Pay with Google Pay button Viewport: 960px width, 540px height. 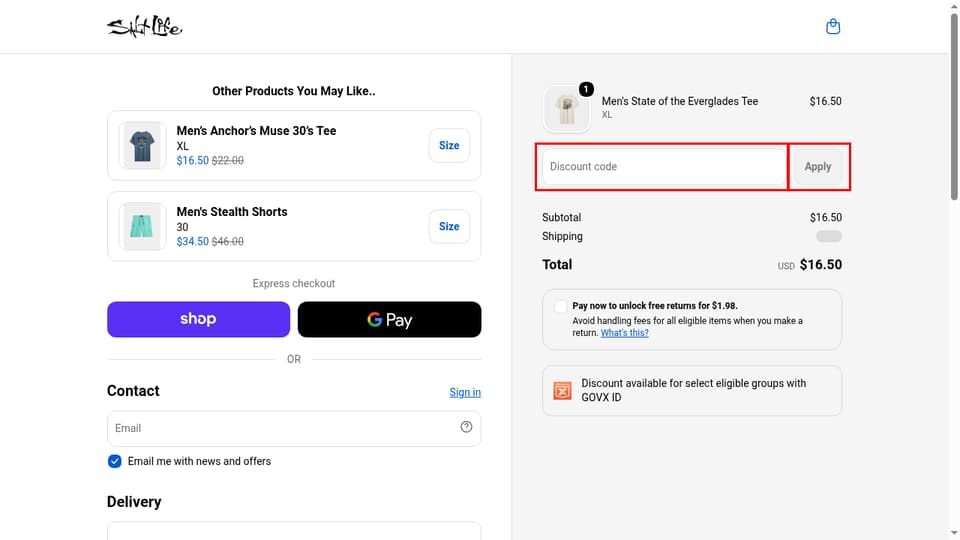[x=389, y=319]
